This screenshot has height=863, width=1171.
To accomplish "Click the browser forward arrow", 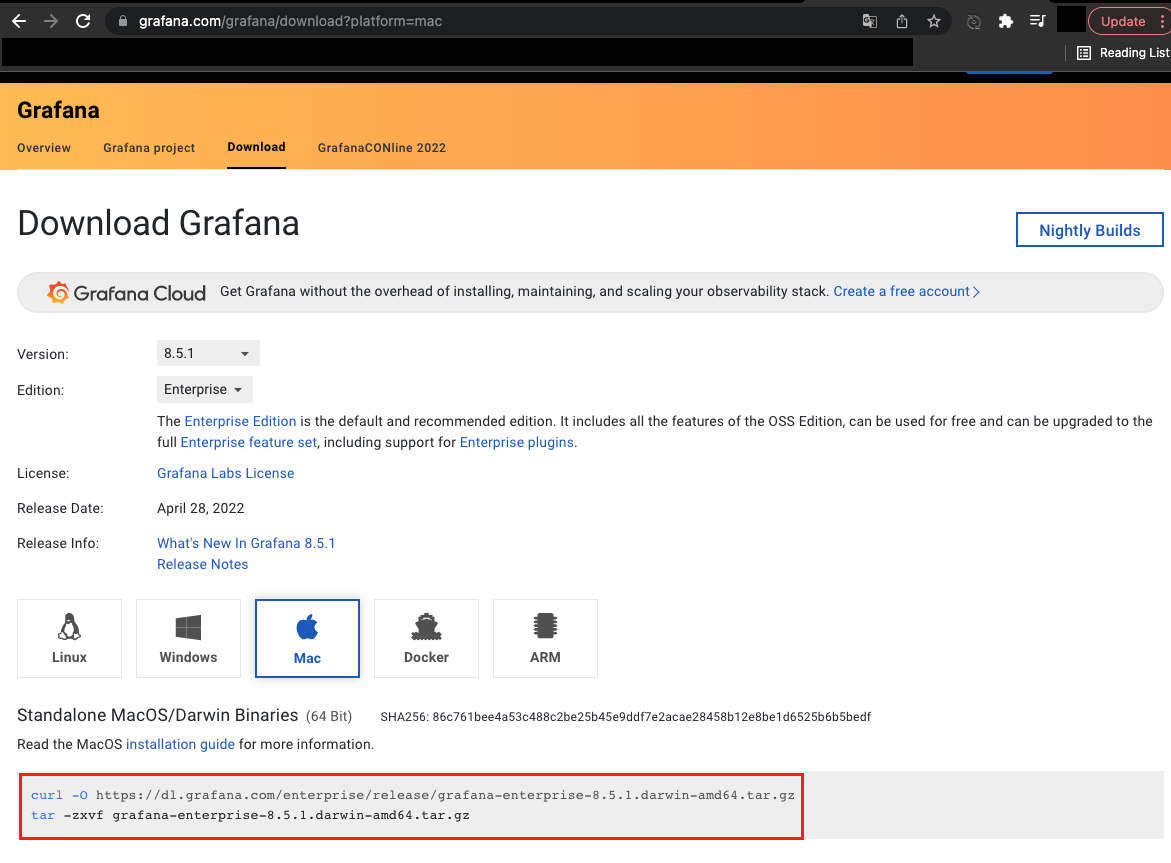I will click(x=51, y=21).
